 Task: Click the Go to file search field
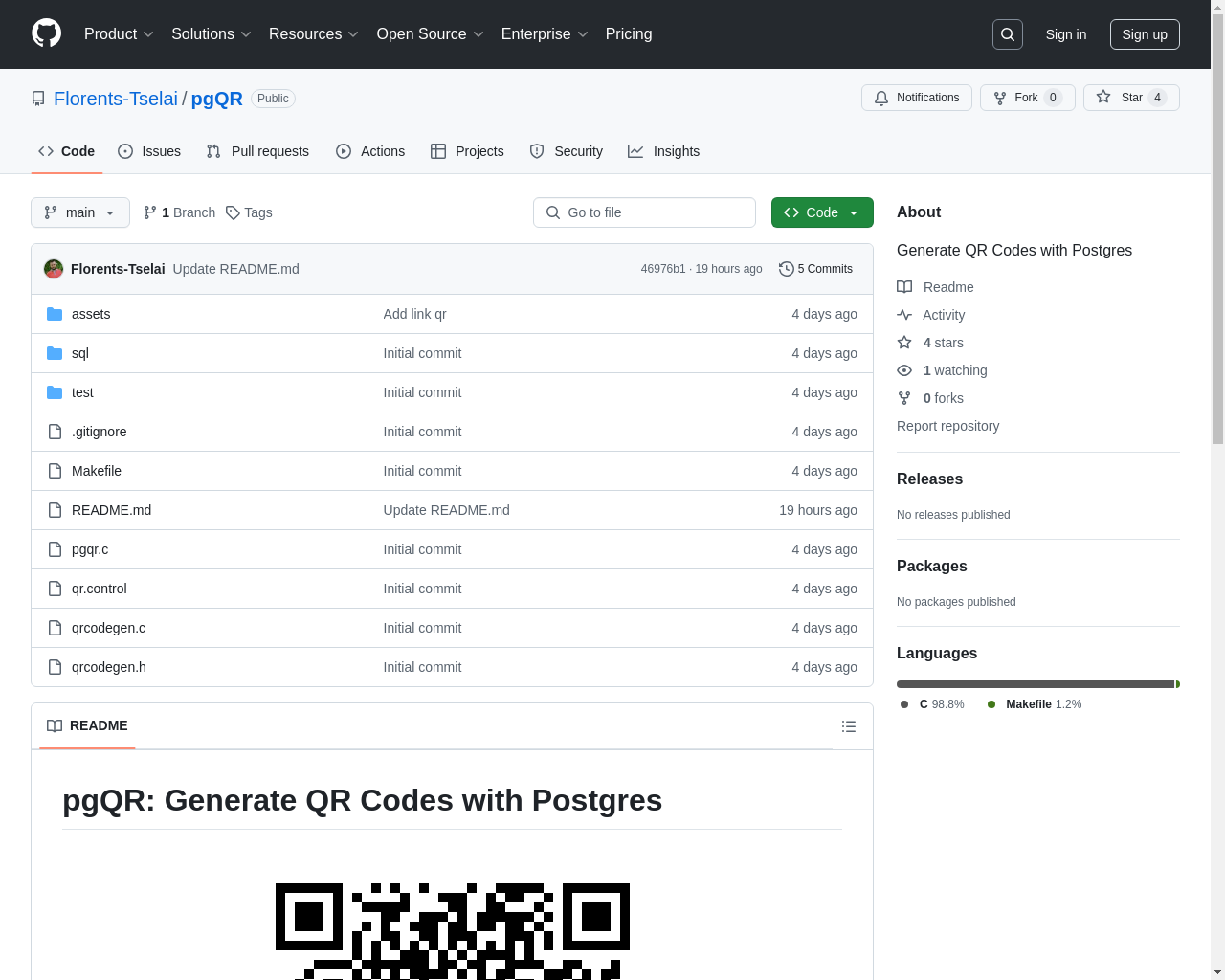[x=644, y=212]
